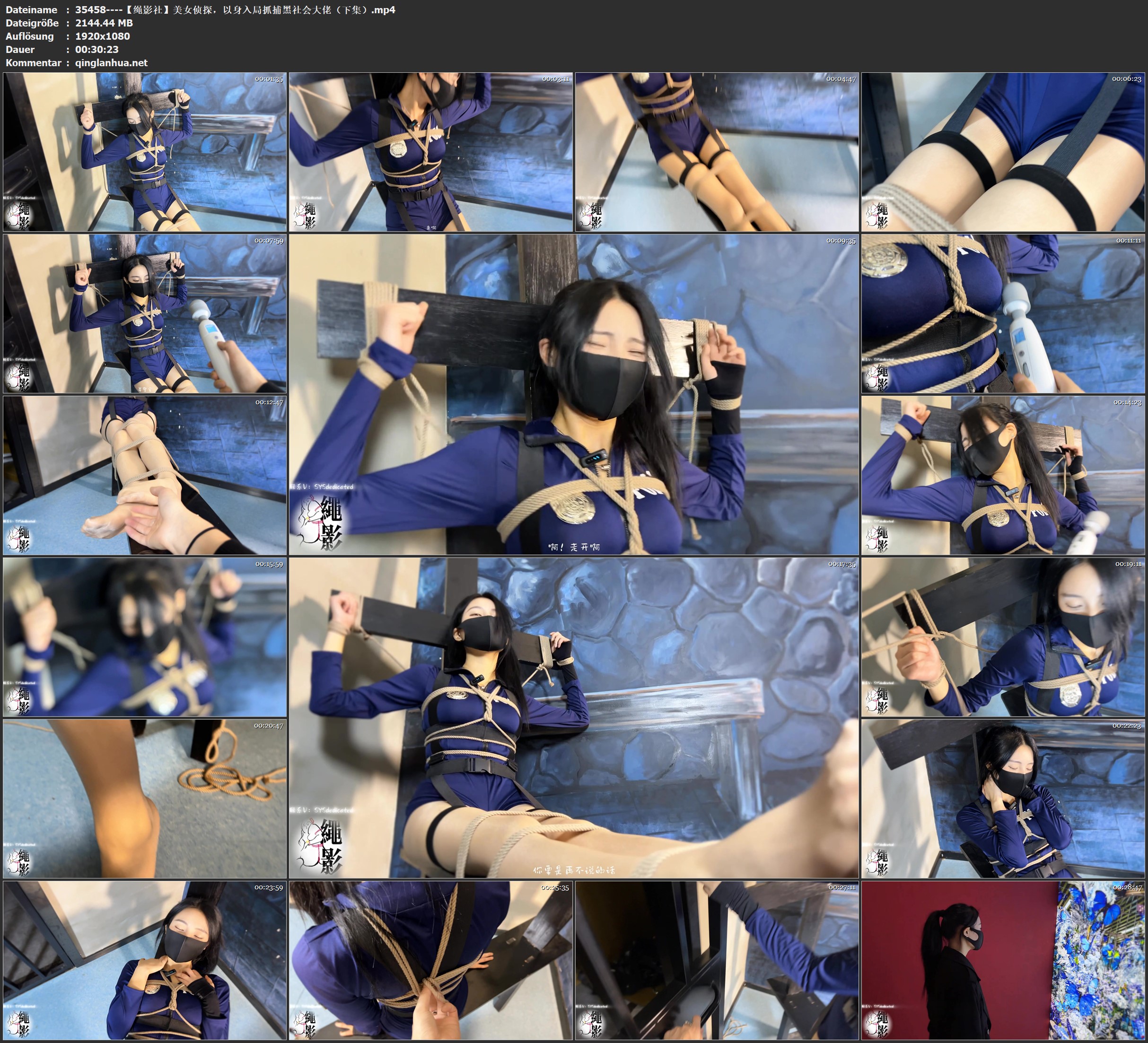The height and width of the screenshot is (1043, 1148).
Task: Choose the frame at 00:22:23
Action: click(x=1003, y=798)
